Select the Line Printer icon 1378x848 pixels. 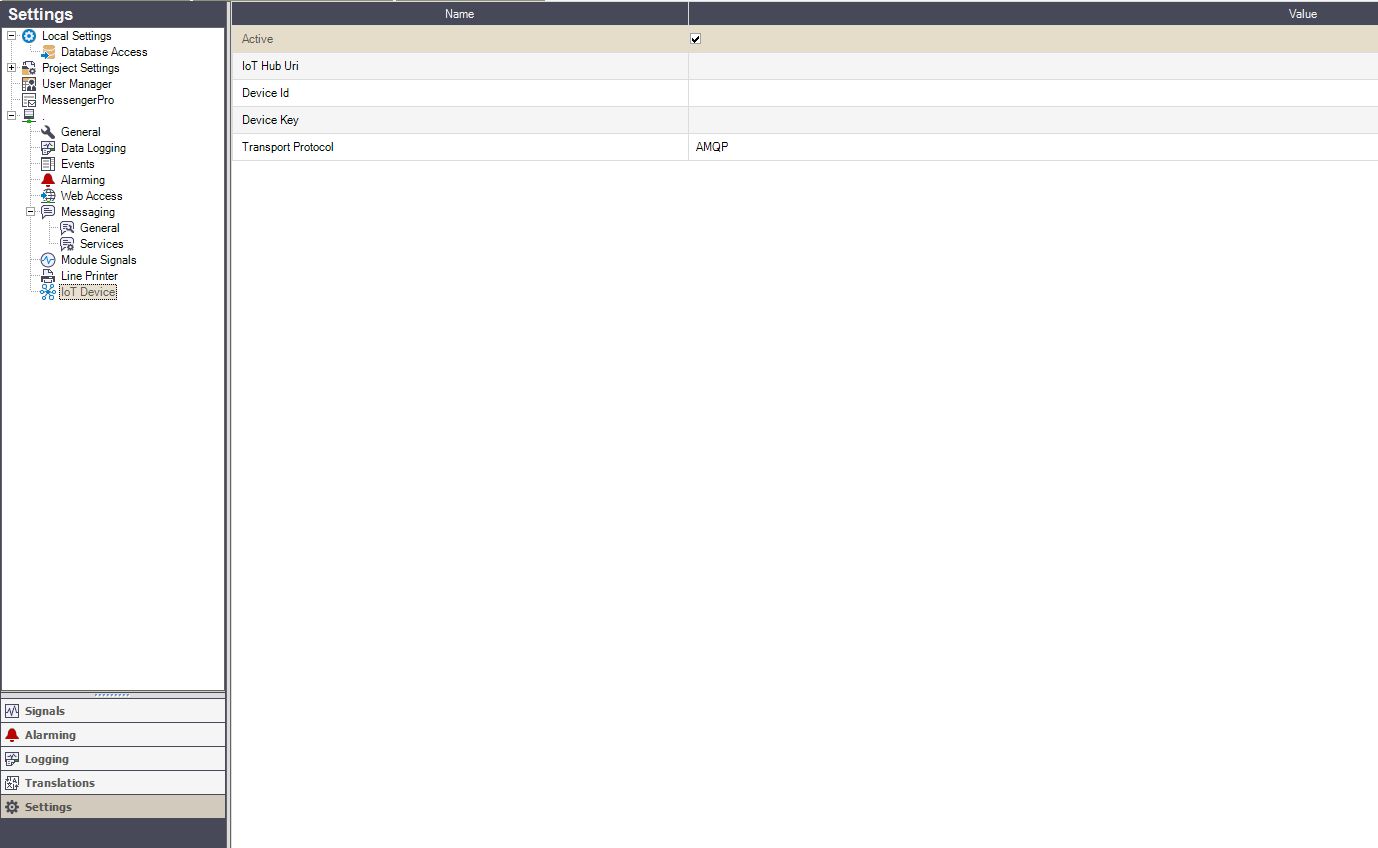tap(48, 276)
